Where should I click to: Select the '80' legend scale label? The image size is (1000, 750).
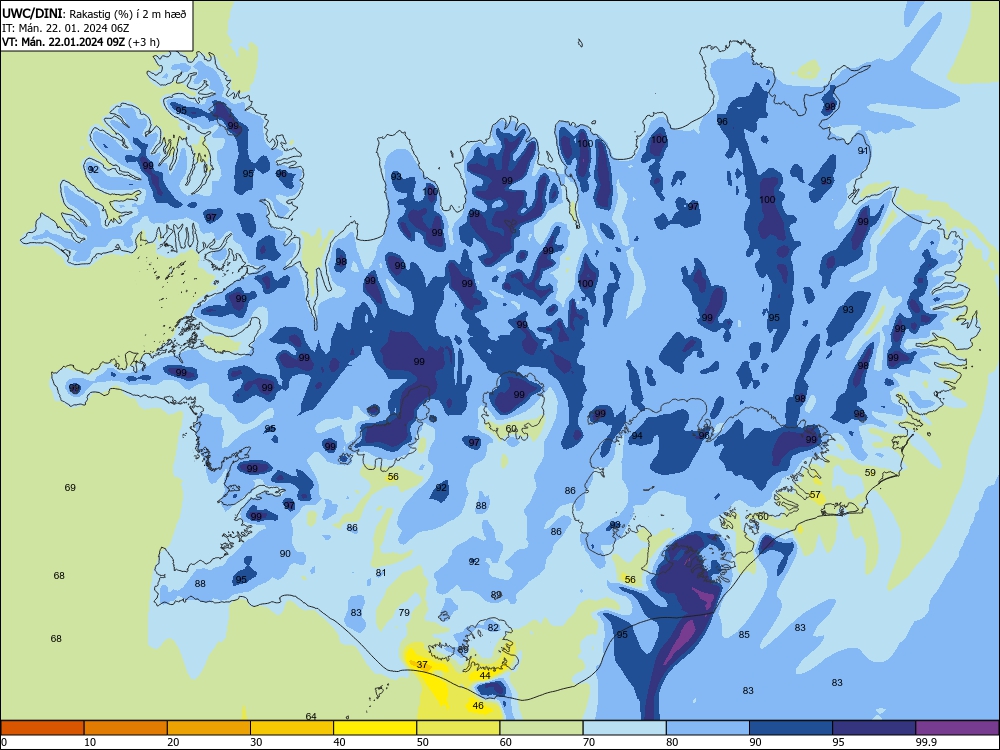(x=672, y=742)
